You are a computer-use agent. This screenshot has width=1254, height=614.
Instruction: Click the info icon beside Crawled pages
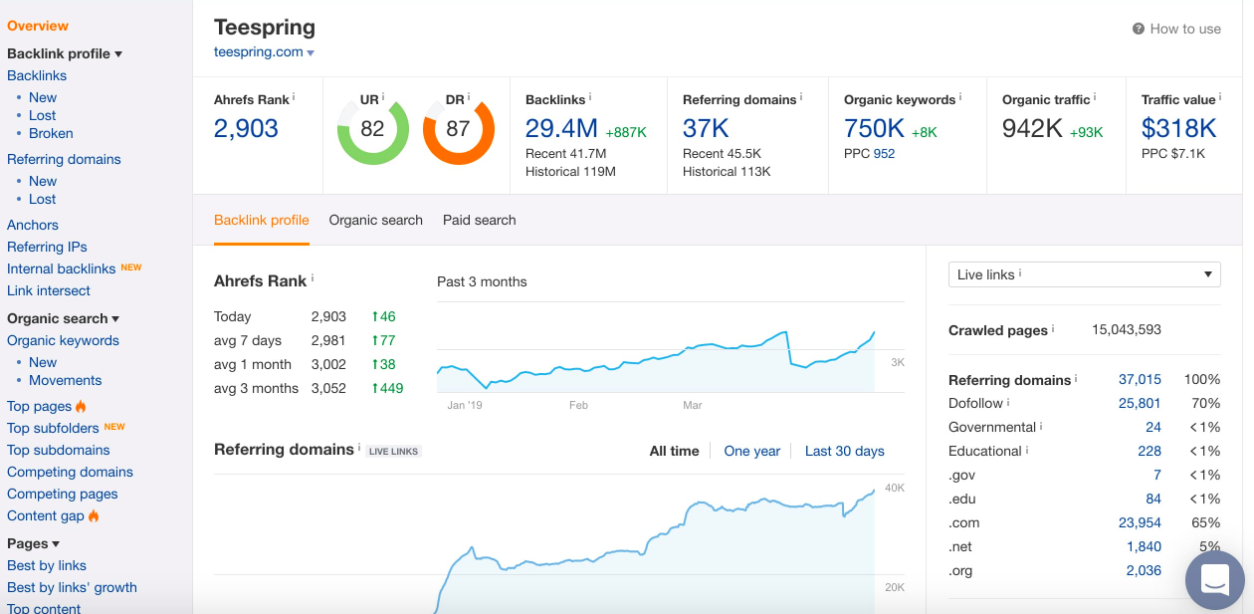tap(1054, 330)
